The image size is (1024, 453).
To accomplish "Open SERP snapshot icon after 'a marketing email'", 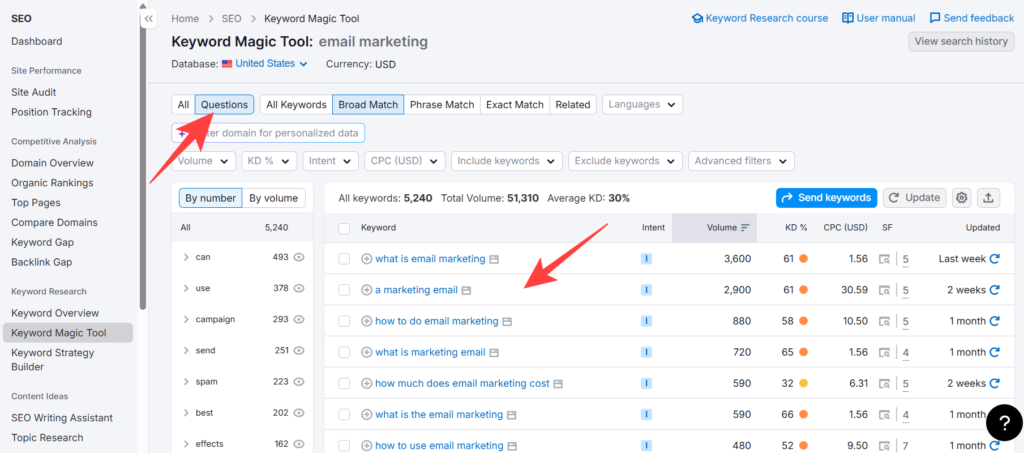I will (466, 290).
